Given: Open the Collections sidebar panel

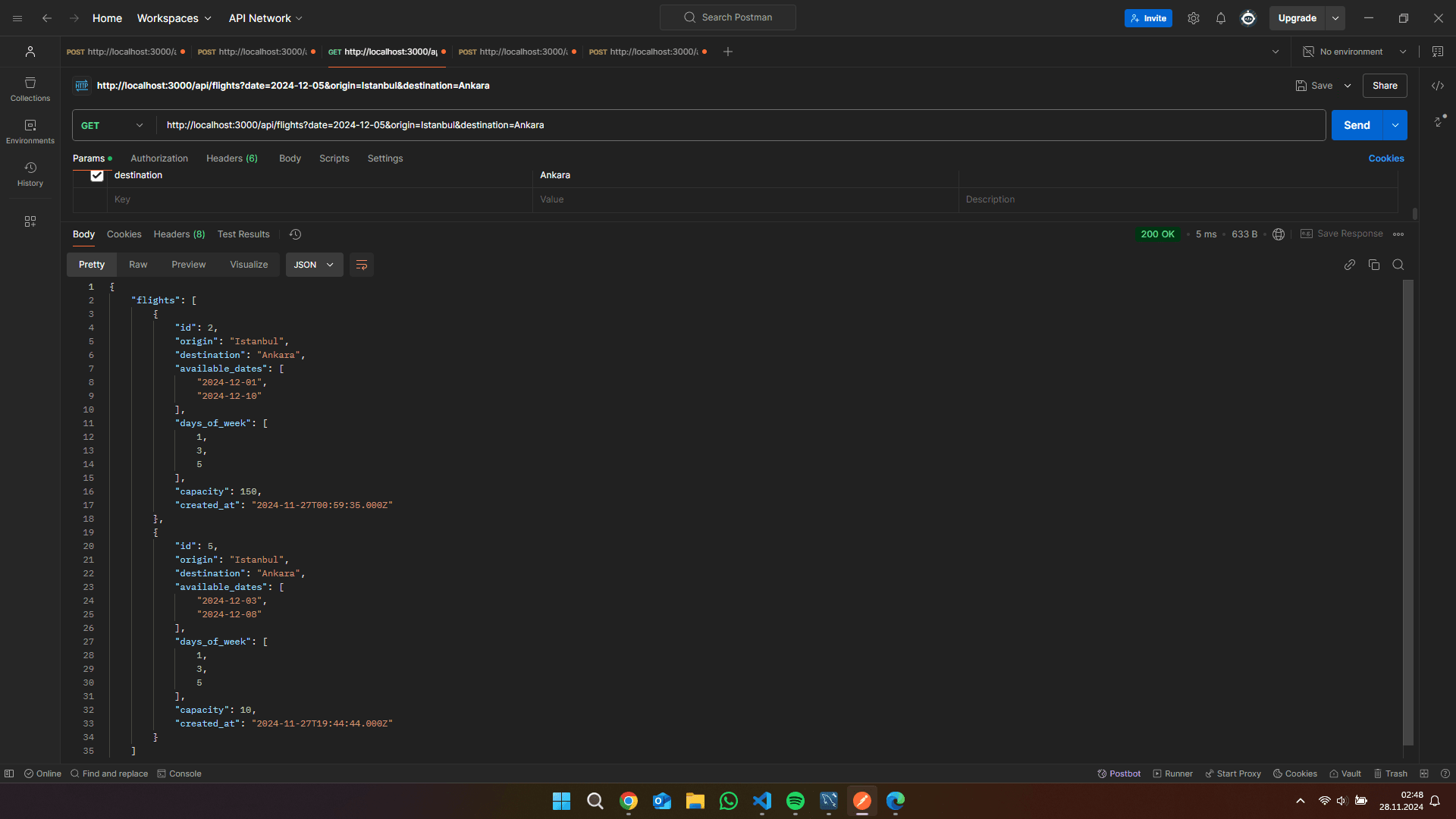Looking at the screenshot, I should pyautogui.click(x=30, y=89).
